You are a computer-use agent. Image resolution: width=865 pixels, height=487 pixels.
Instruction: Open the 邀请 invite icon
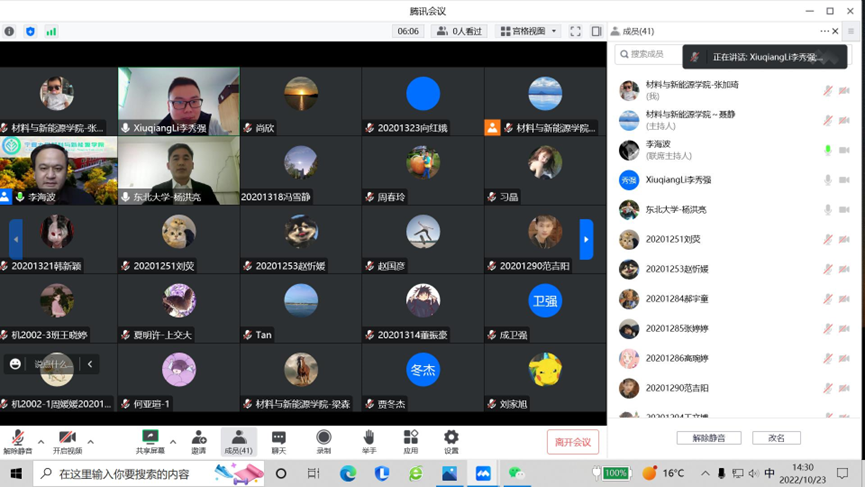coord(198,441)
